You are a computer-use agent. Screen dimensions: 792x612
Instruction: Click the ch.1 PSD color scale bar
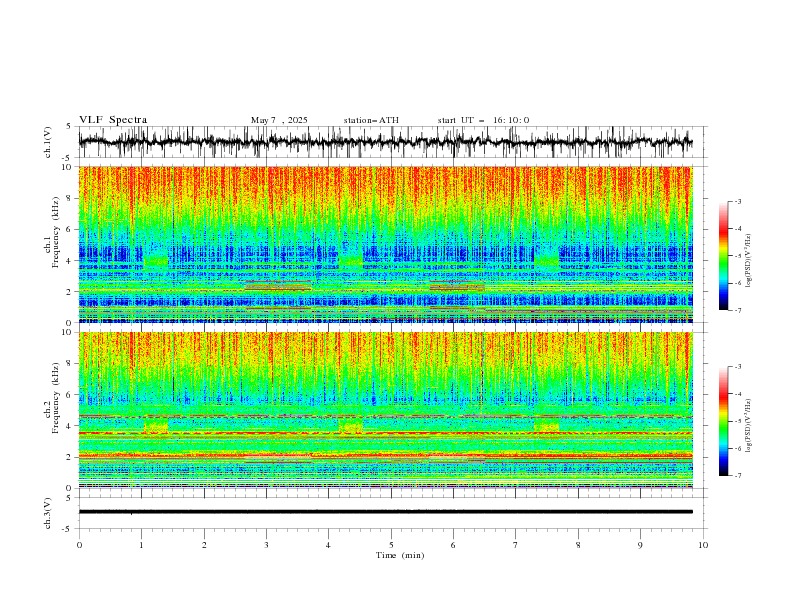click(724, 255)
